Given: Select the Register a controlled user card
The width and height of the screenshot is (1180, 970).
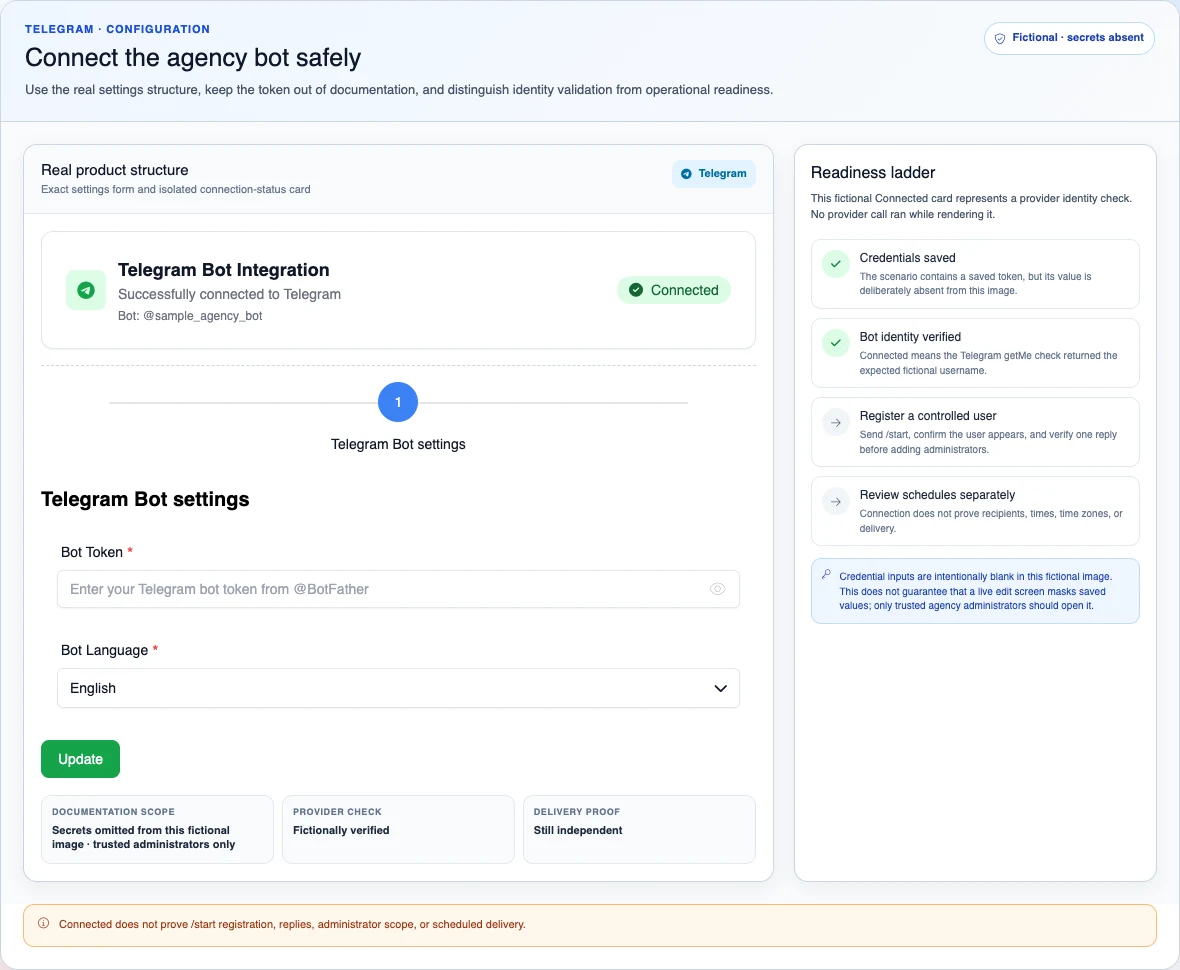Looking at the screenshot, I should (x=975, y=432).
